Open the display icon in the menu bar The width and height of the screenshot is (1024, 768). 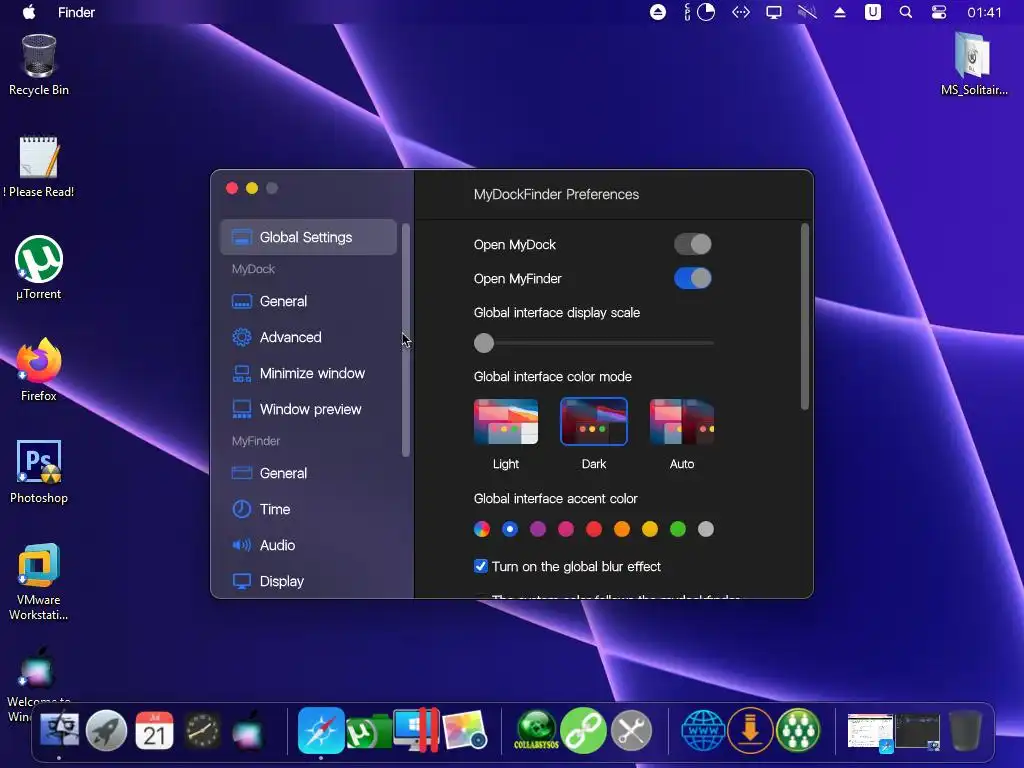774,12
